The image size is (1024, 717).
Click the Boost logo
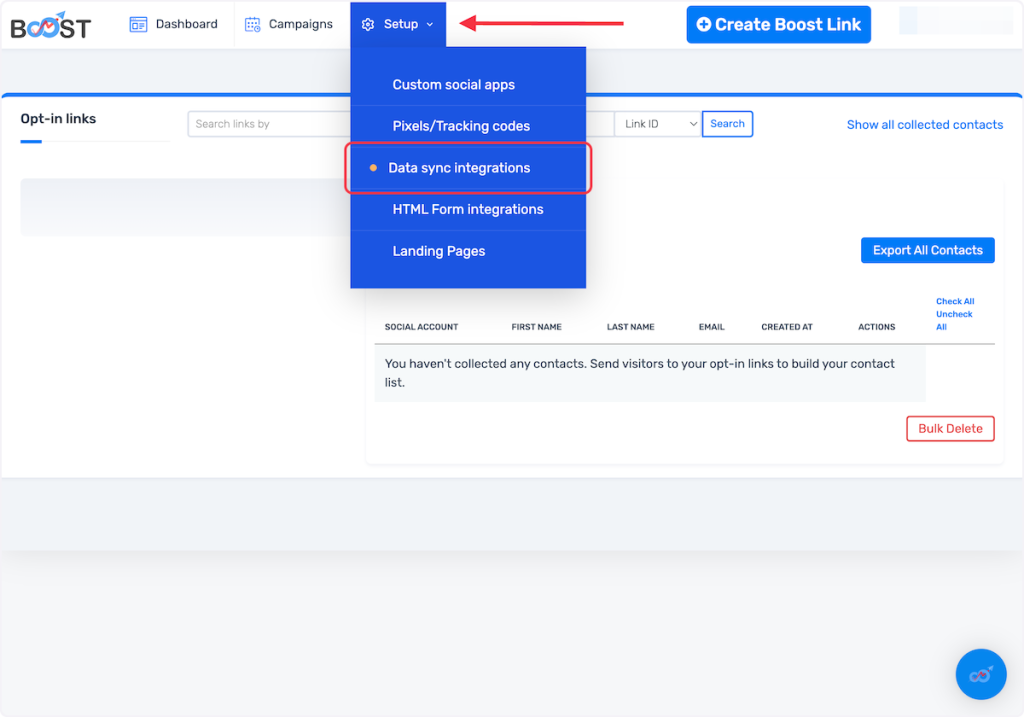coord(50,25)
